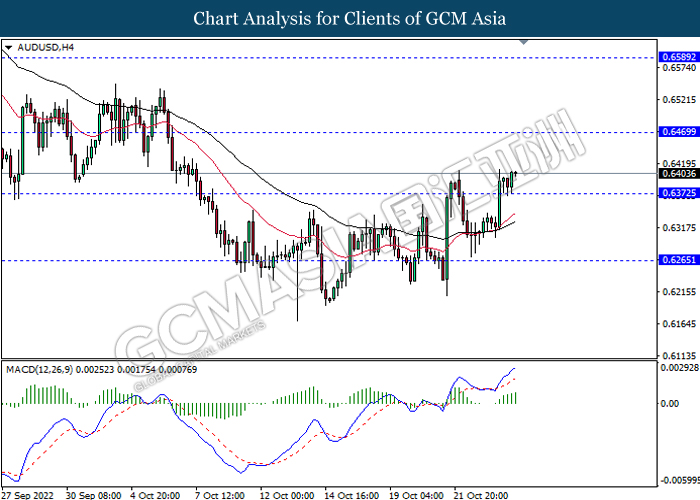Click the MACD 0.00 zero level value
Screen dimensions: 700x500
click(670, 404)
